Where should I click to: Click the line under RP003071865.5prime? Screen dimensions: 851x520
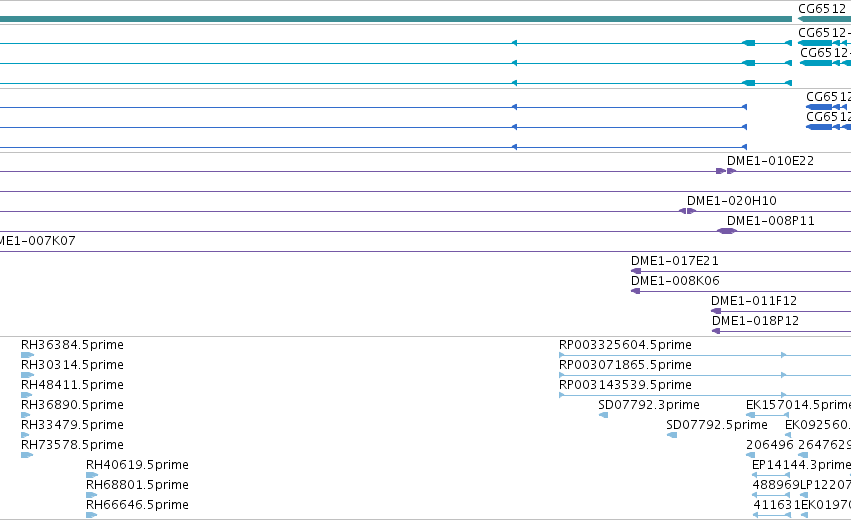(x=705, y=375)
